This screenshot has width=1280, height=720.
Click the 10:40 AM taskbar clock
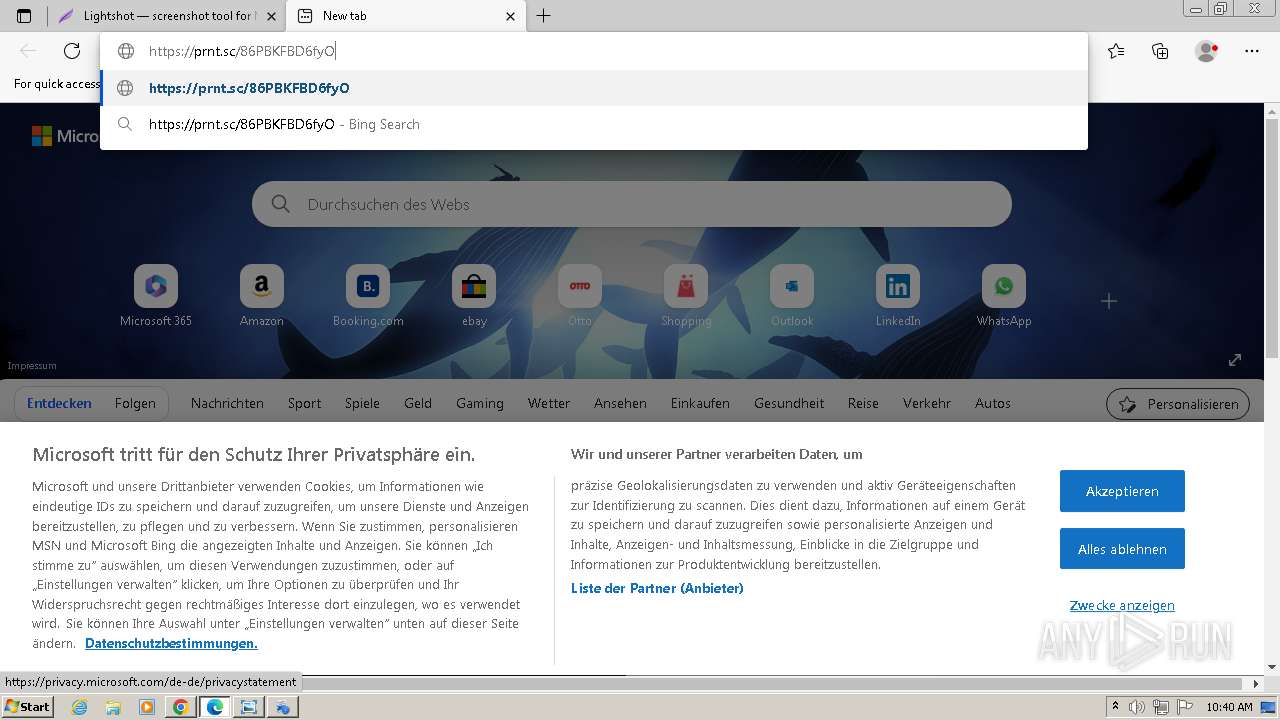(1229, 707)
